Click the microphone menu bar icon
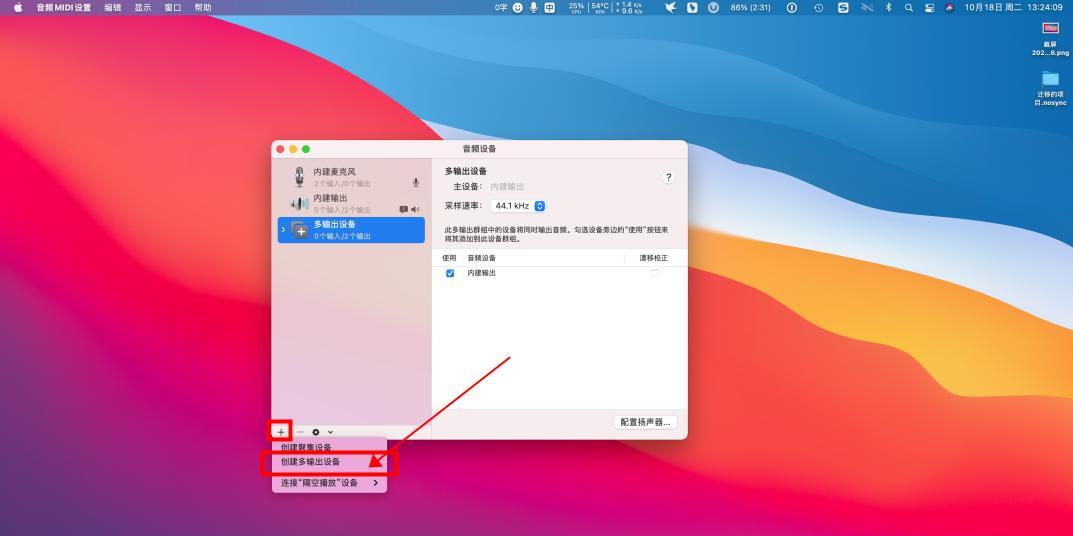The width and height of the screenshot is (1073, 536). [x=534, y=8]
